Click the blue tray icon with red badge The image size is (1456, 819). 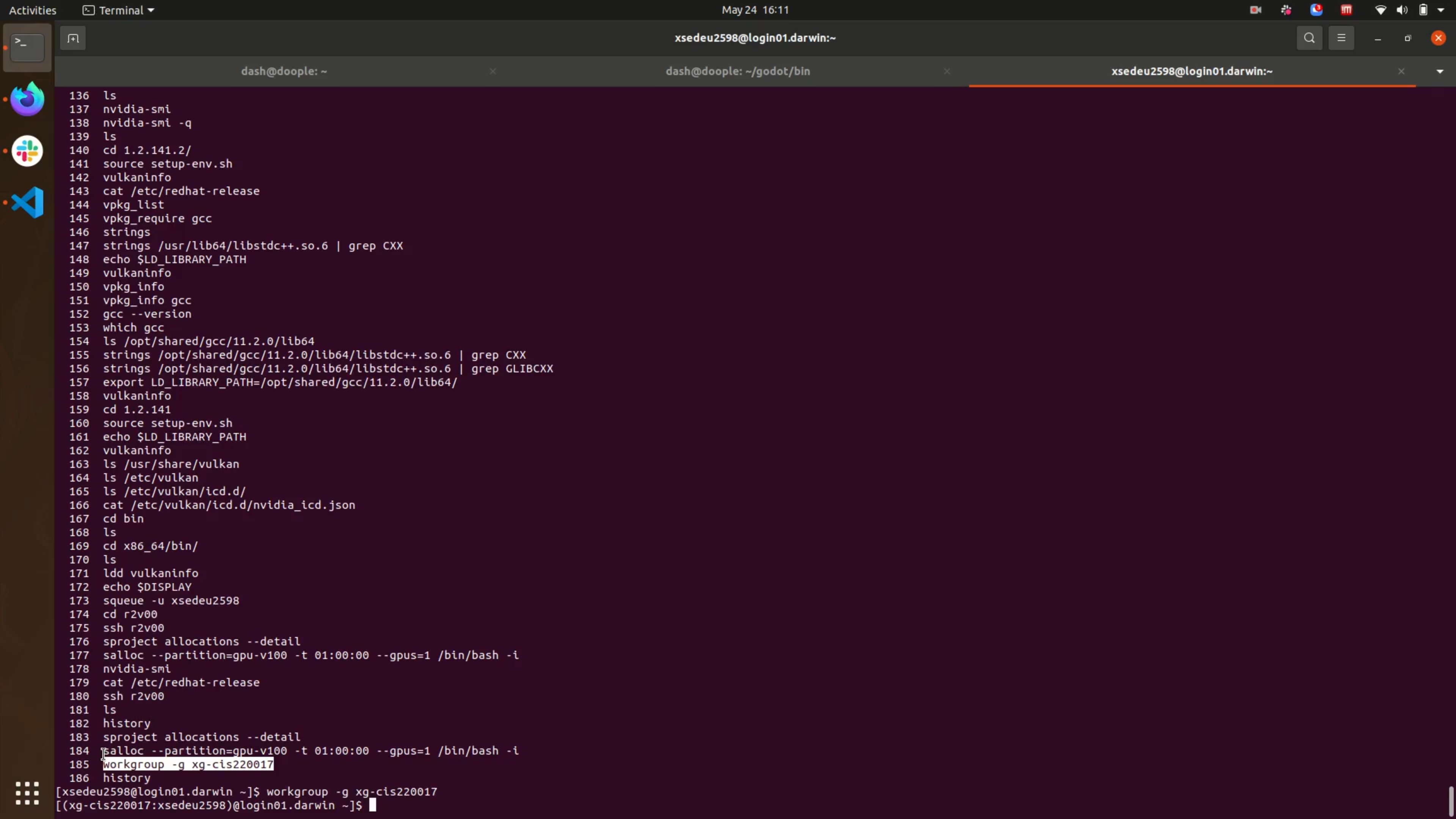pos(1316,9)
